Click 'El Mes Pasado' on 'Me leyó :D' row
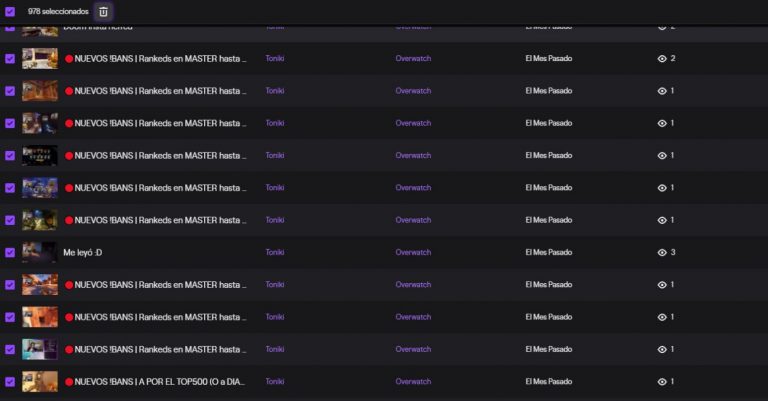768x401 pixels. pyautogui.click(x=549, y=253)
